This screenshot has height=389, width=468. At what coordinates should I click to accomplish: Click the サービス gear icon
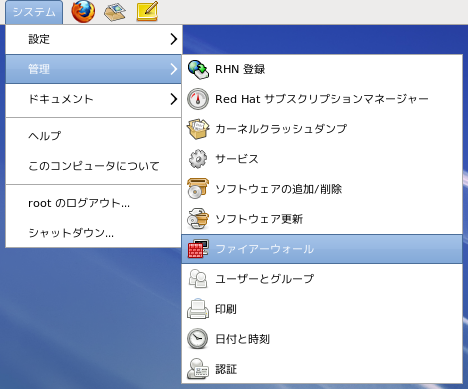(x=198, y=159)
